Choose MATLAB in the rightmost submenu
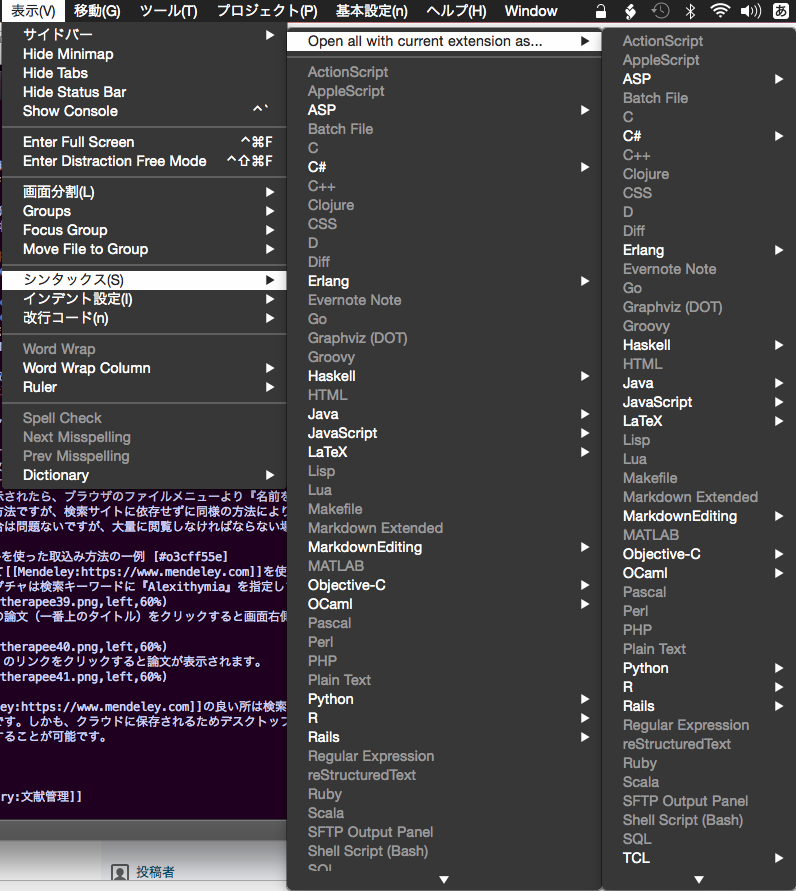796x891 pixels. click(x=699, y=535)
